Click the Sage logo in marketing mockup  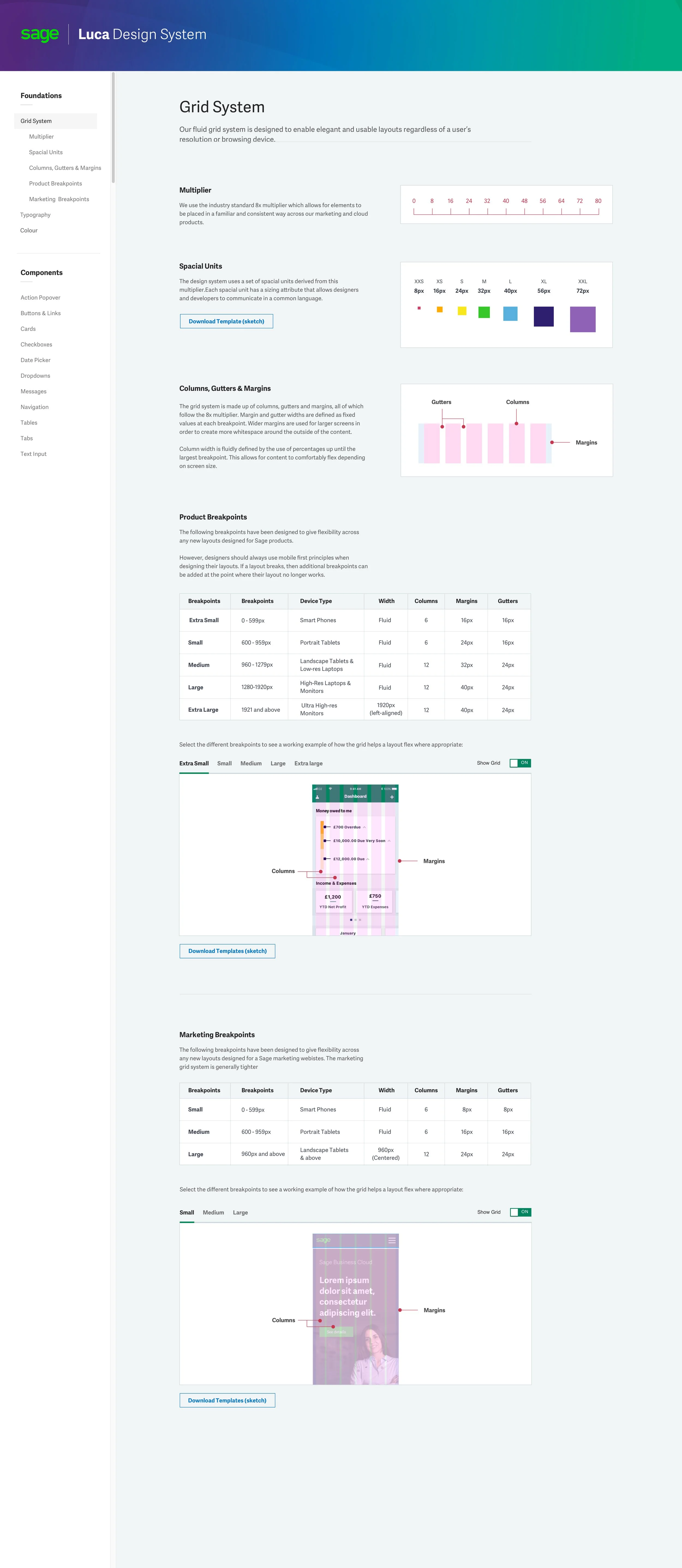coord(324,1240)
